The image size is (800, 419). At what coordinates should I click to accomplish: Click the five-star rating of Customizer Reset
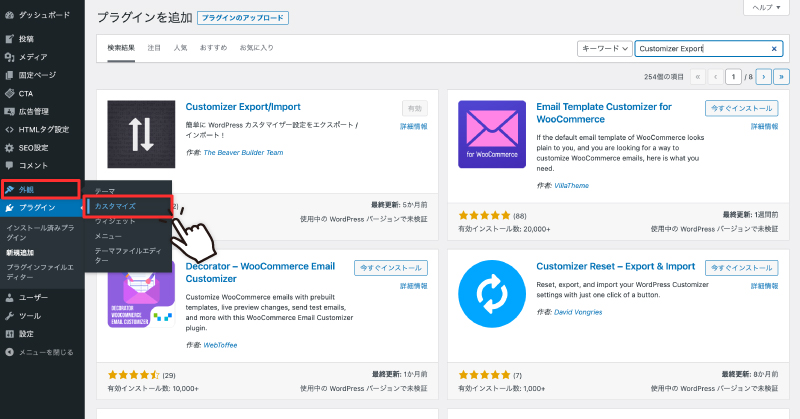point(484,375)
